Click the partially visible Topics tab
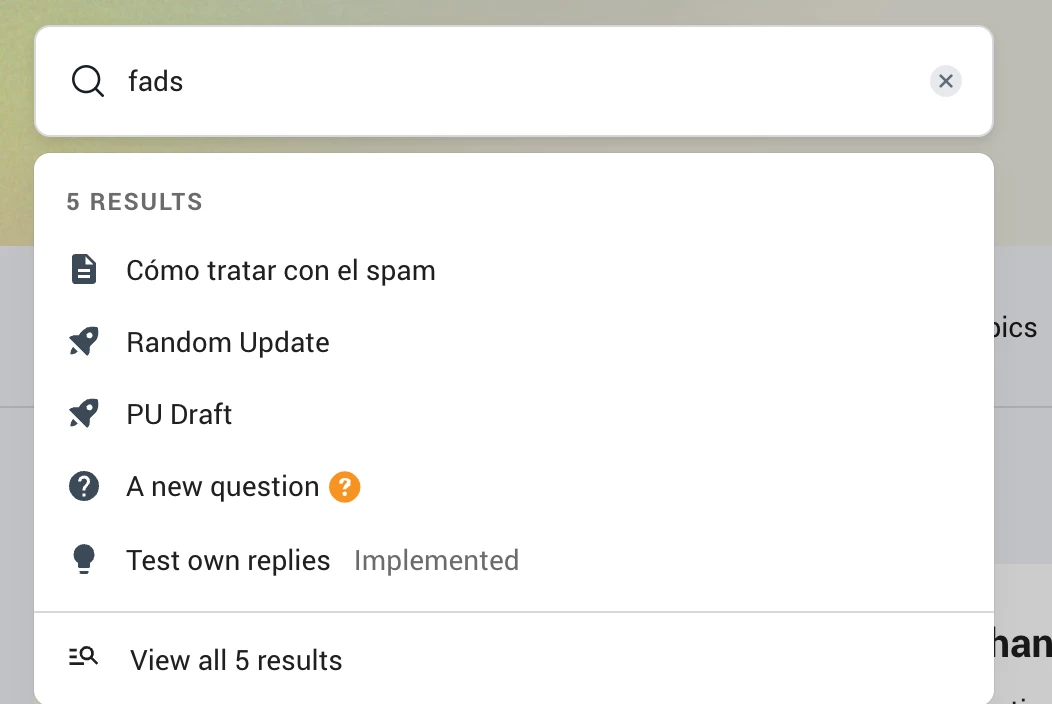1052x704 pixels. pyautogui.click(x=1020, y=327)
